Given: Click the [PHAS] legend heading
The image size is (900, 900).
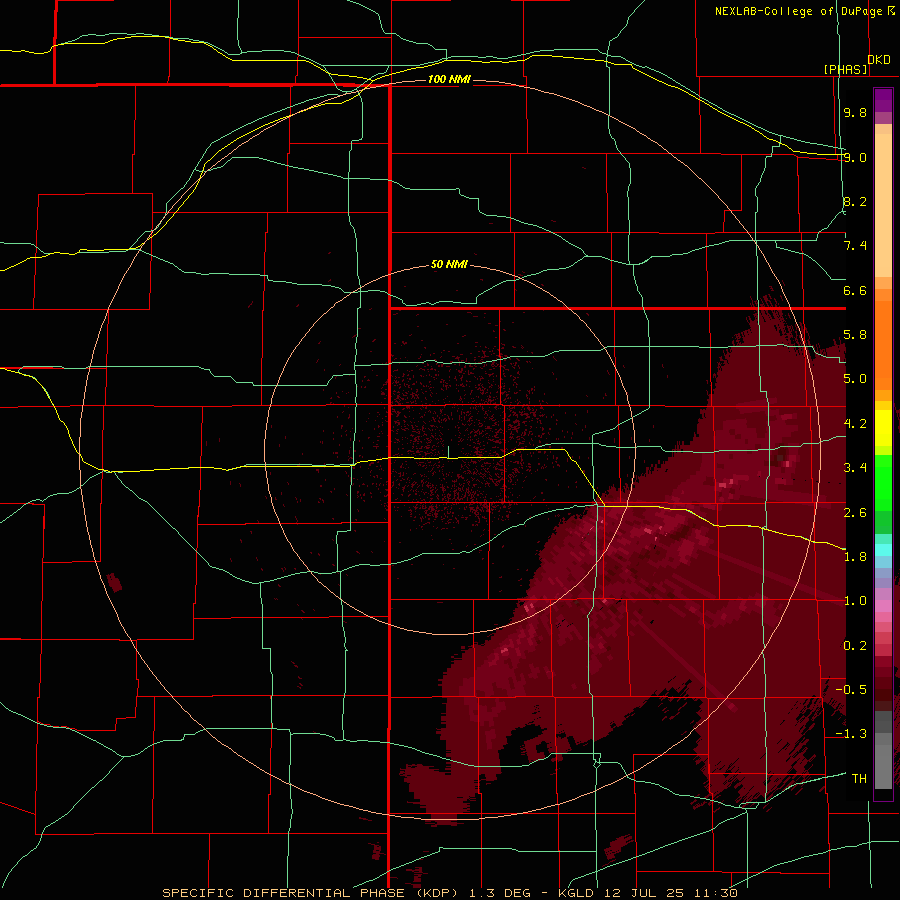Looking at the screenshot, I should point(845,69).
